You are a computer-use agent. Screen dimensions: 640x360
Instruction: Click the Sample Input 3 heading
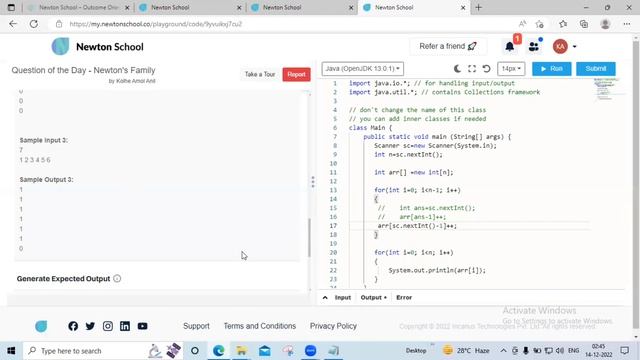pos(44,140)
